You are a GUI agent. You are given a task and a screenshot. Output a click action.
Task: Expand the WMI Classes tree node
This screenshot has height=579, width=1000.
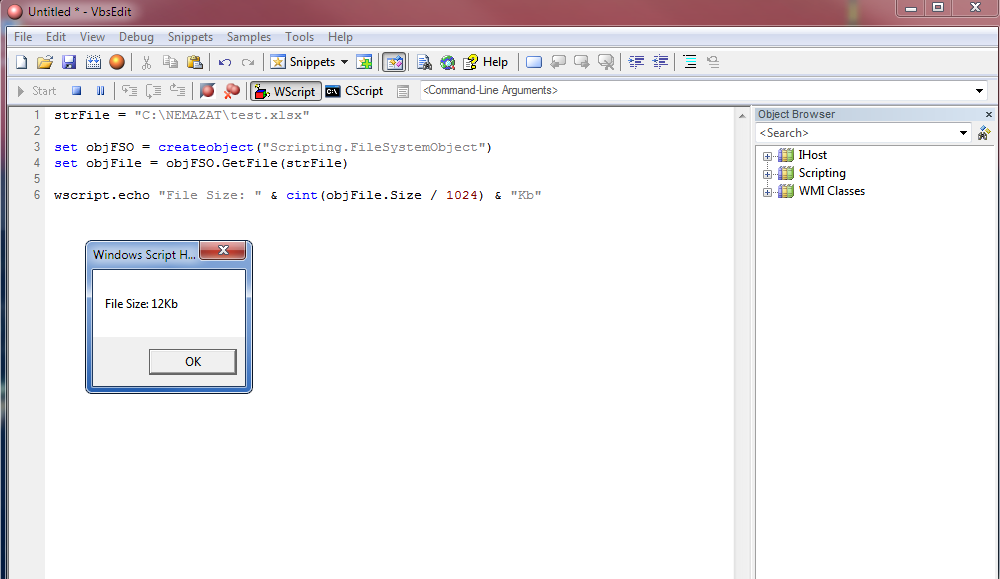pyautogui.click(x=768, y=192)
